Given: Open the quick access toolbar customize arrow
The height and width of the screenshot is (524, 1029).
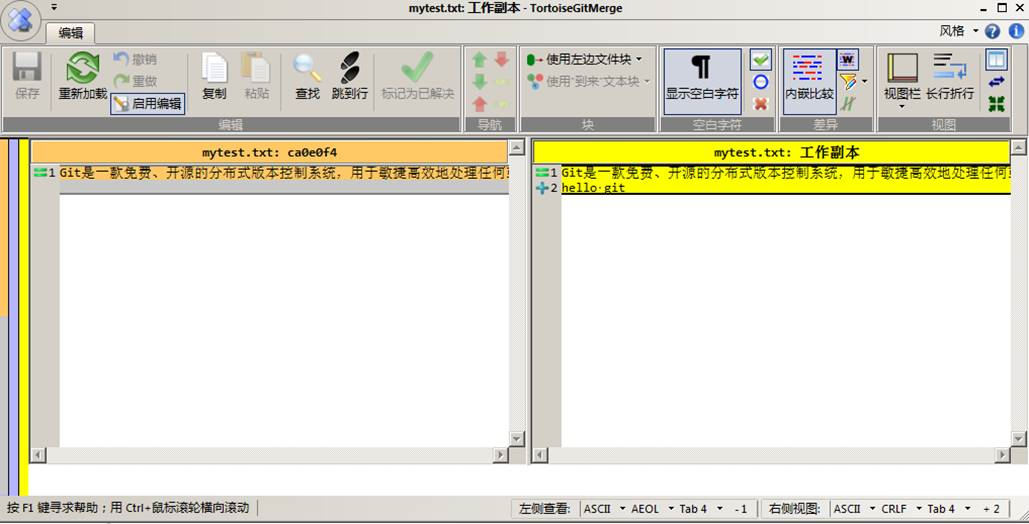Looking at the screenshot, I should click(x=54, y=8).
